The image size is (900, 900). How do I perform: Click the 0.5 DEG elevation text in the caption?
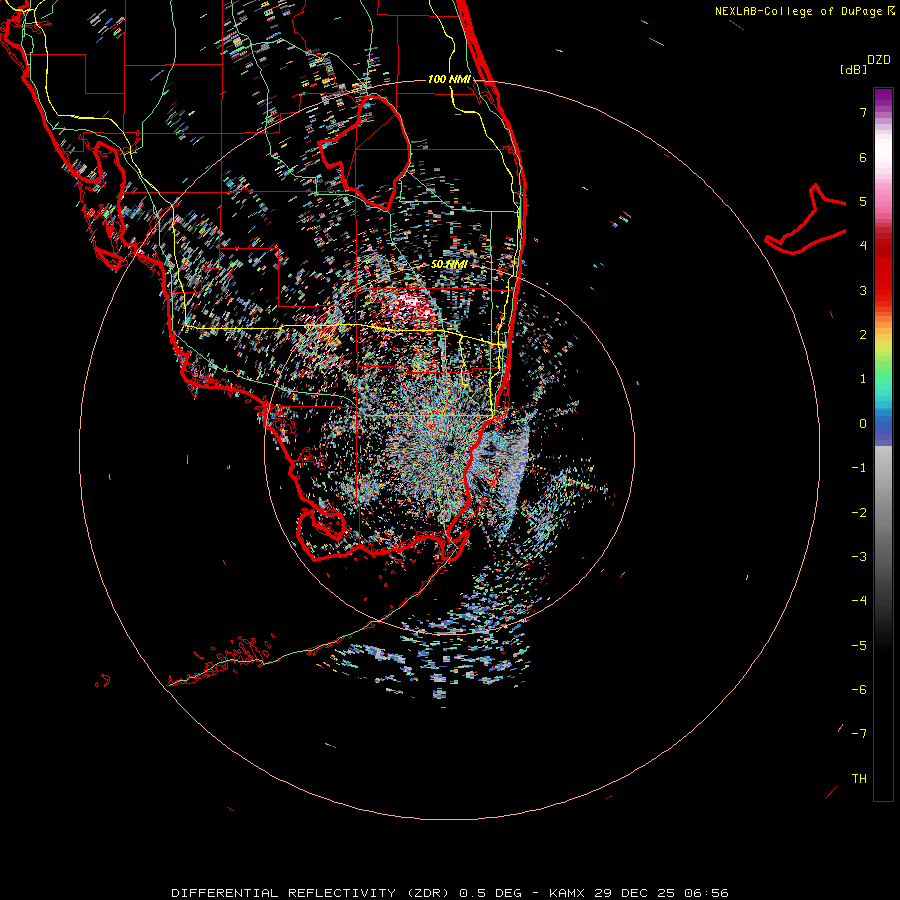[x=490, y=893]
